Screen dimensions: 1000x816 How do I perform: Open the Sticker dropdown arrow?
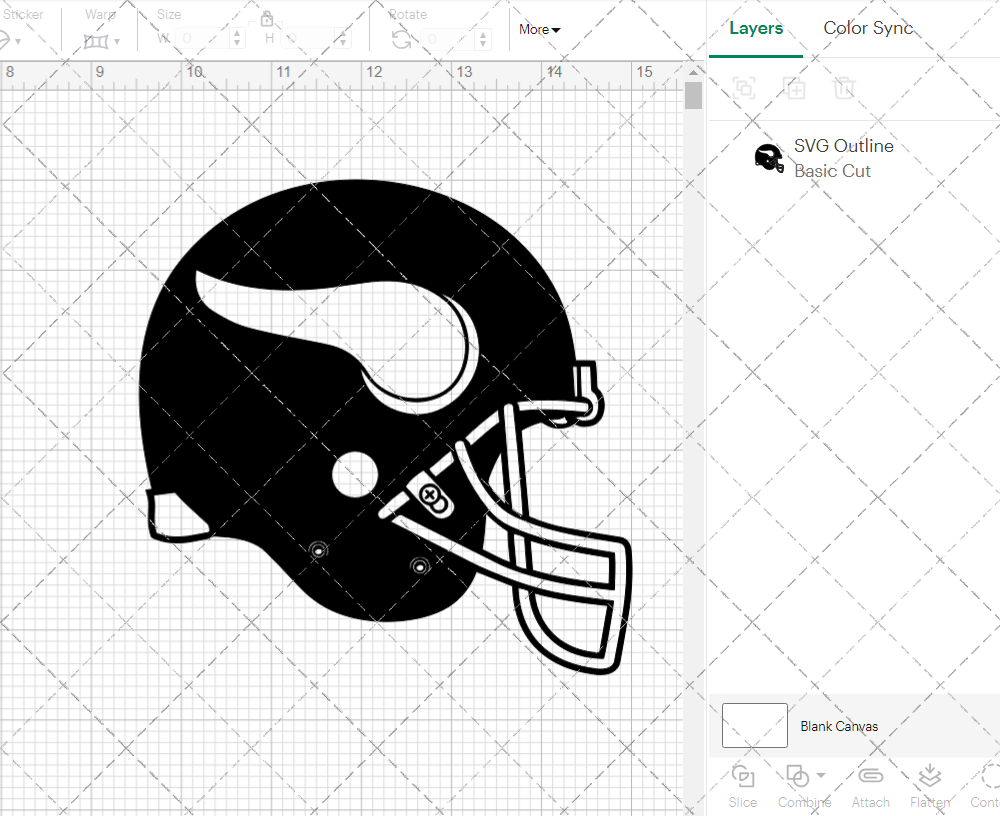(x=17, y=41)
